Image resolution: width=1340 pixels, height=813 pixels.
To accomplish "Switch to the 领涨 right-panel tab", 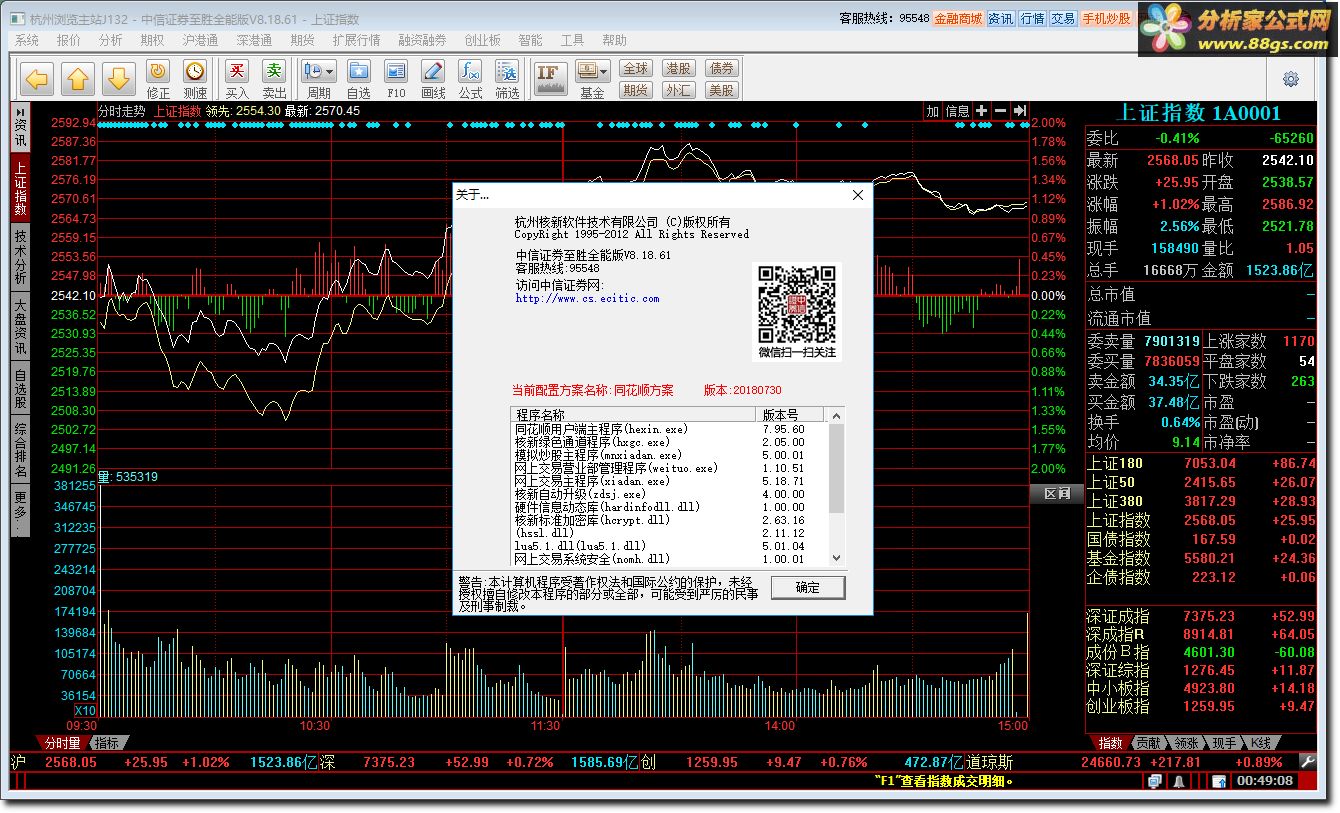I will pos(1187,743).
